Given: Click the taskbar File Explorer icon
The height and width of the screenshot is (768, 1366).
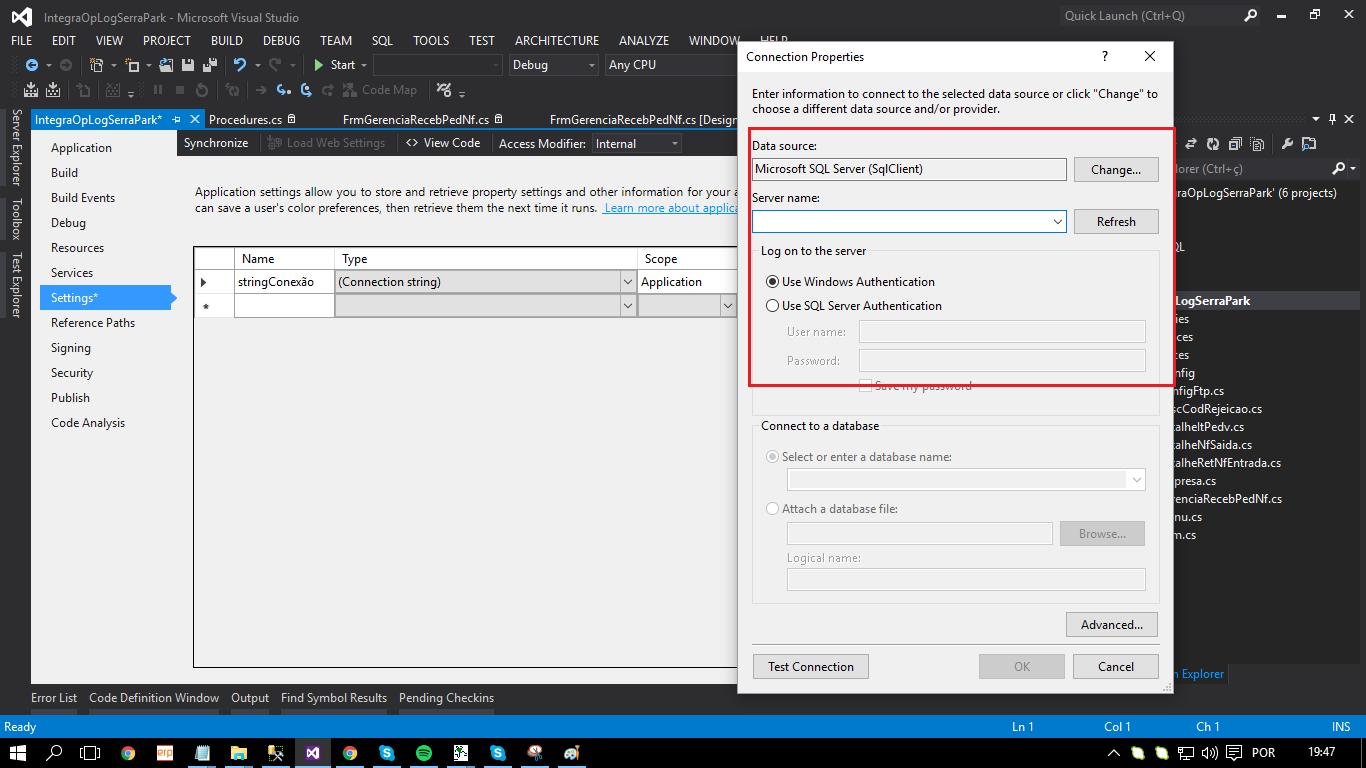Looking at the screenshot, I should 238,752.
